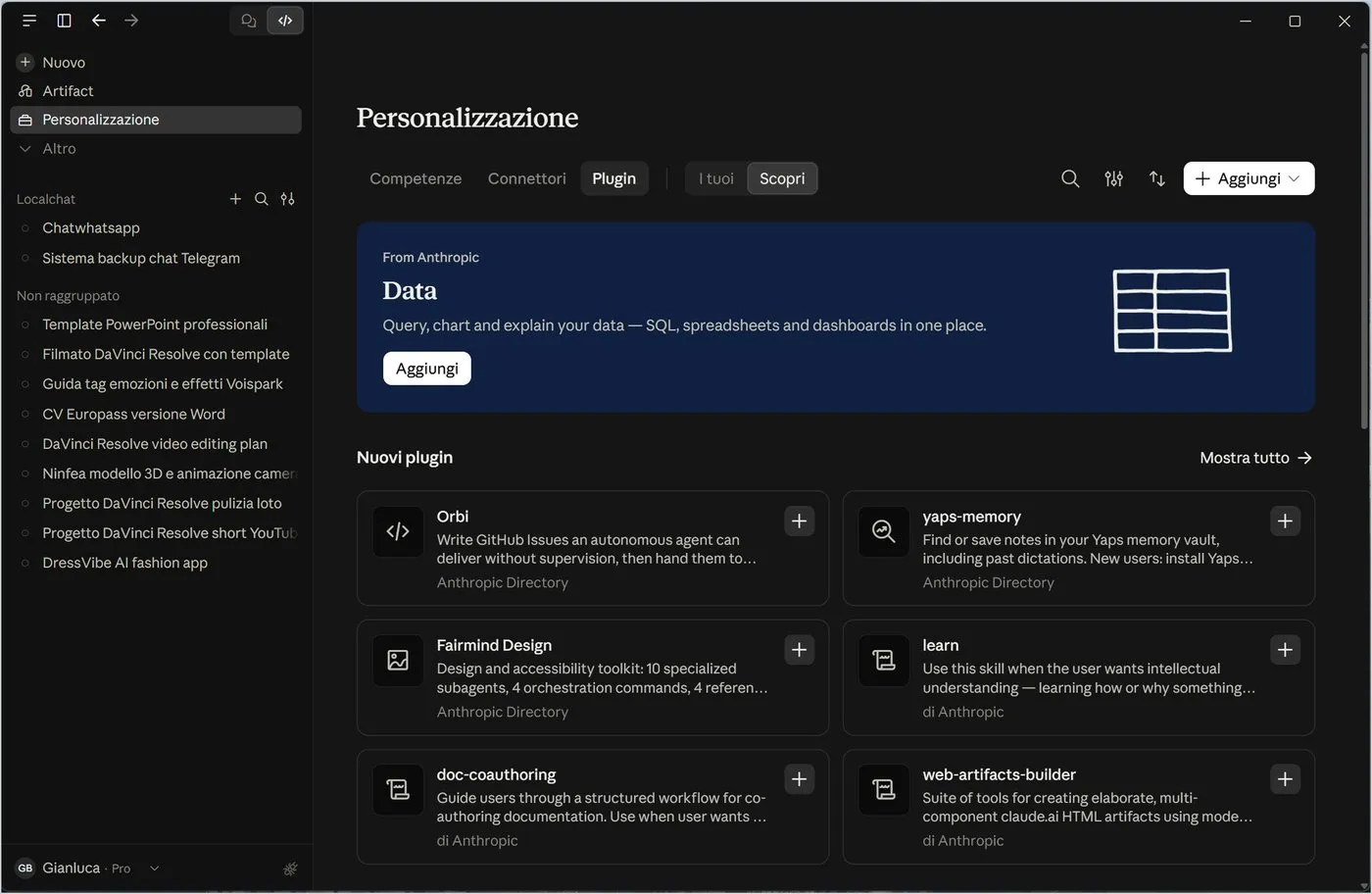Open CV Europass versione Word chat
1372x894 pixels.
(x=156, y=414)
